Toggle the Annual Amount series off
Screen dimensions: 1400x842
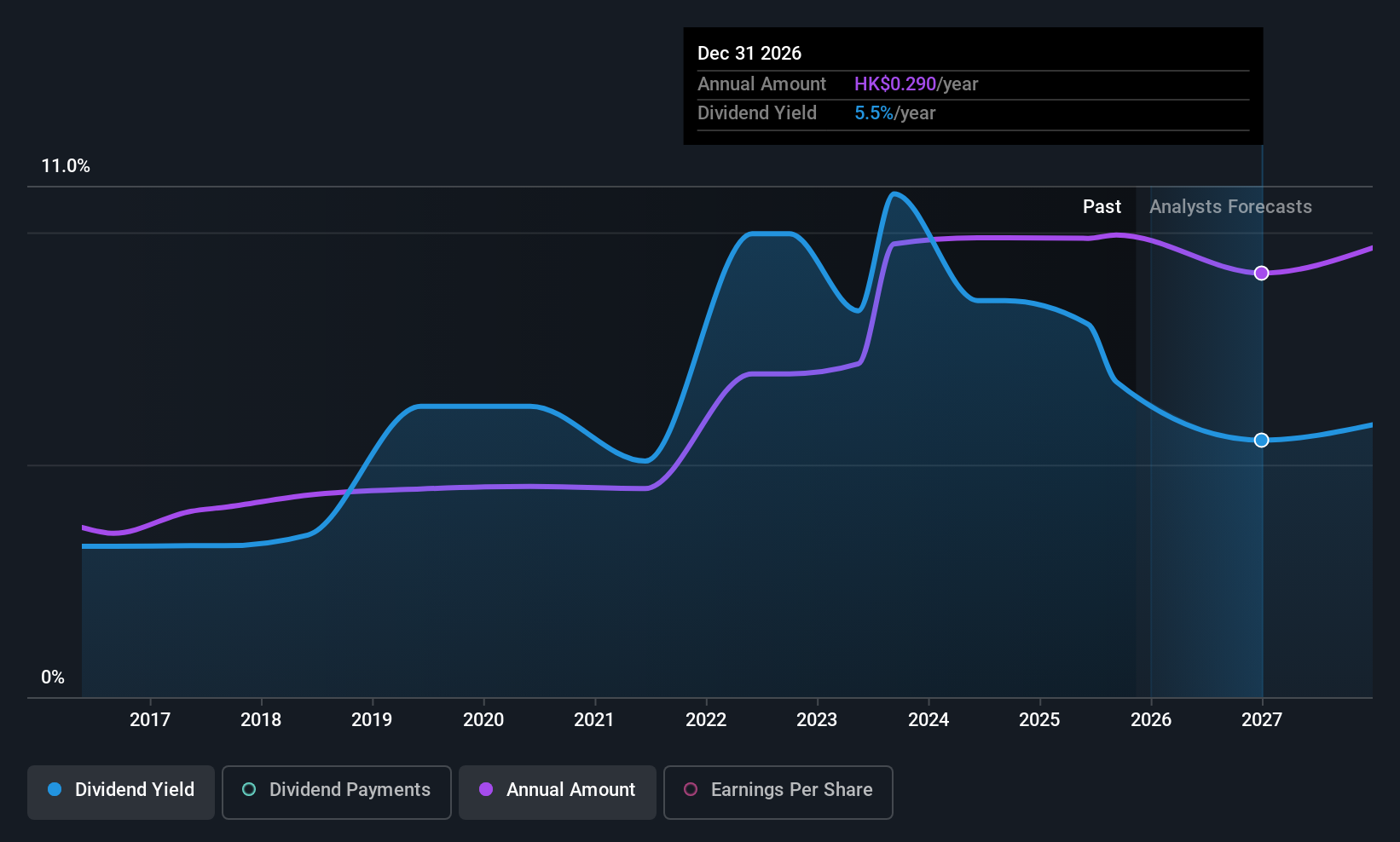click(x=557, y=792)
